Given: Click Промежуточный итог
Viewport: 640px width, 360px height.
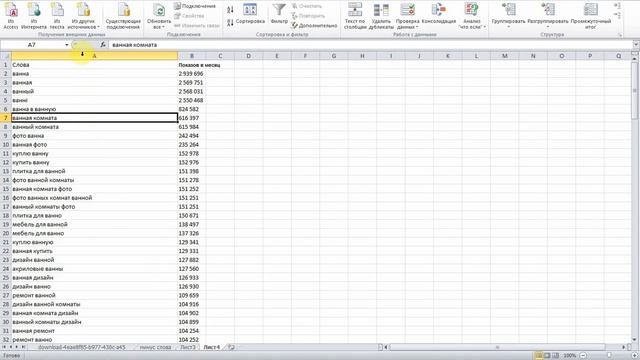Looking at the screenshot, I should 591,16.
